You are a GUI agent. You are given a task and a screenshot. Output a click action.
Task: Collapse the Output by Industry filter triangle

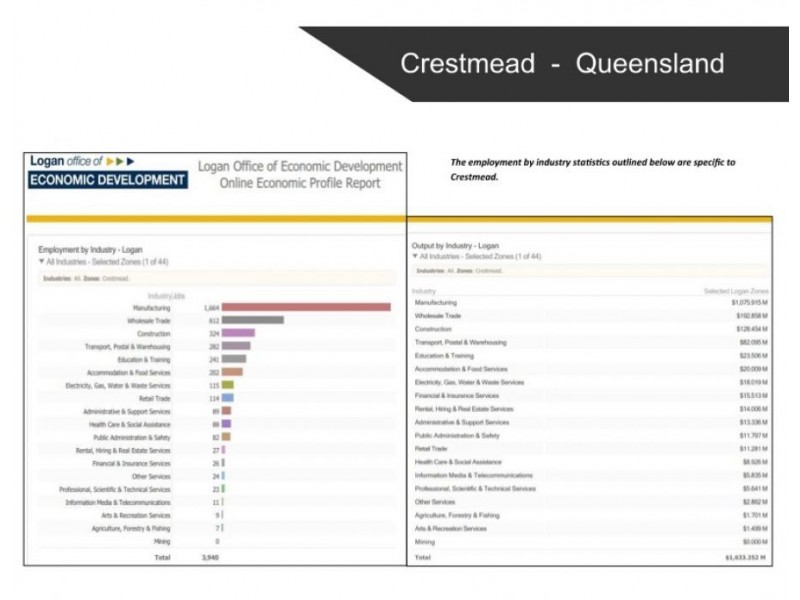click(x=416, y=257)
